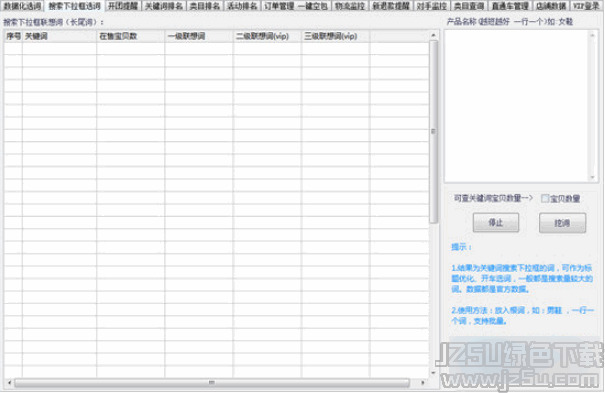Switch to the 店铺数据 tab
The height and width of the screenshot is (393, 605).
[x=551, y=6]
